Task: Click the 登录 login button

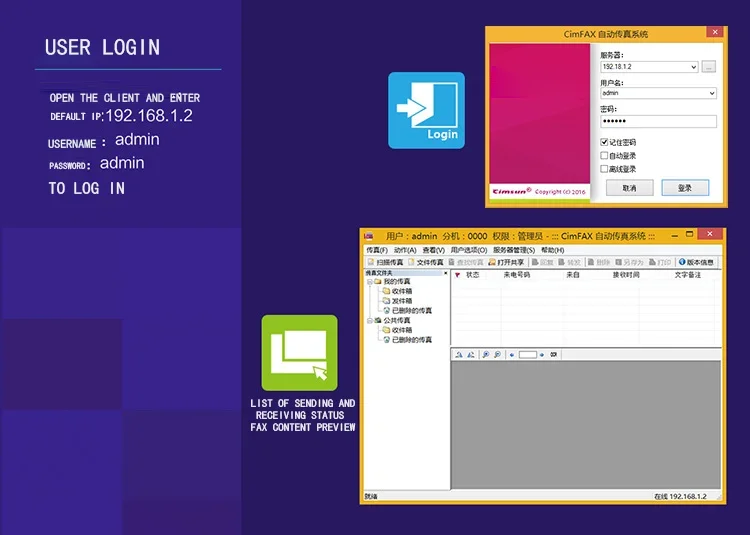Action: click(685, 188)
